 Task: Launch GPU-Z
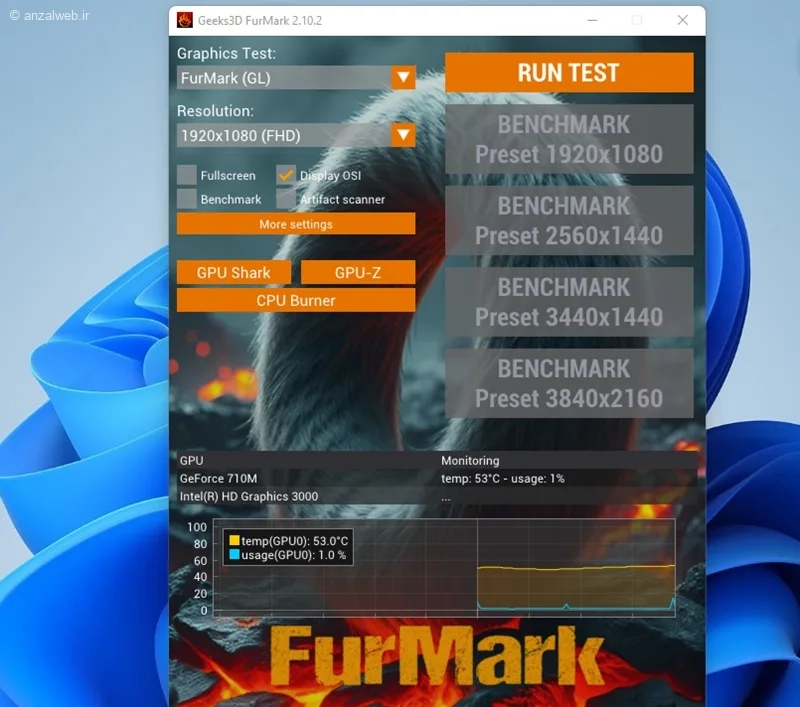point(358,272)
